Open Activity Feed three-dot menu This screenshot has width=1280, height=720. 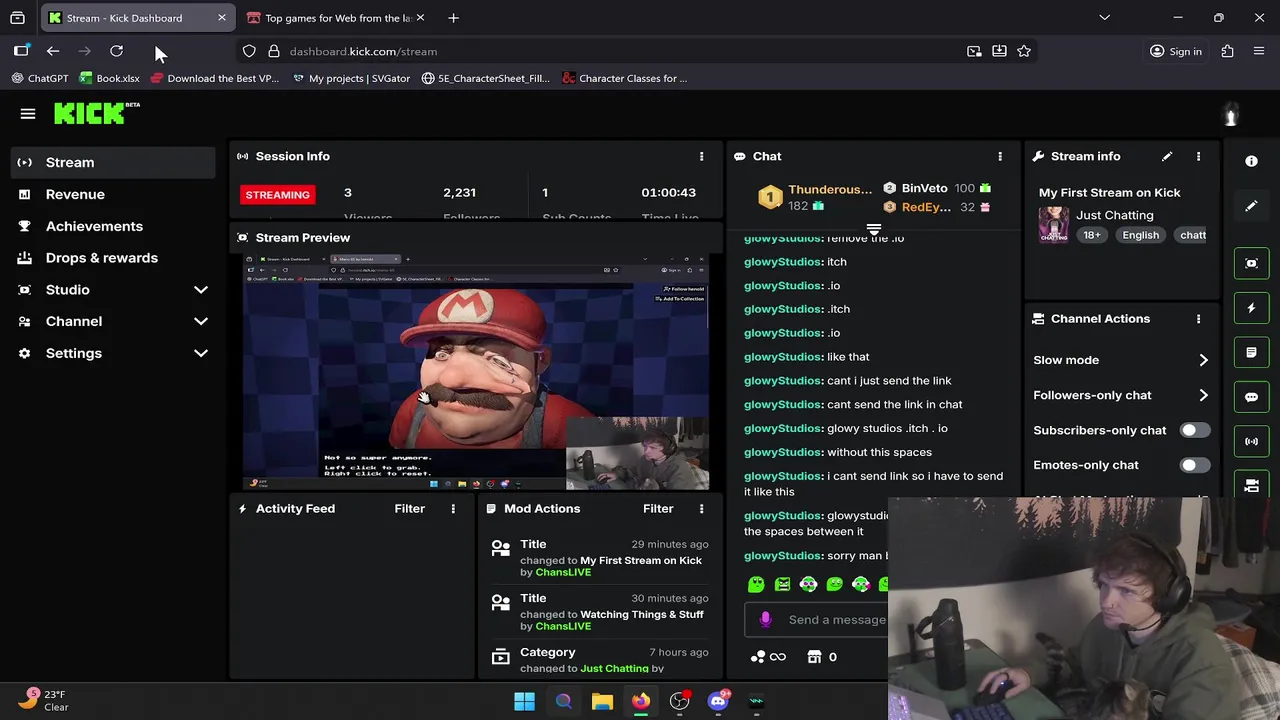click(453, 508)
